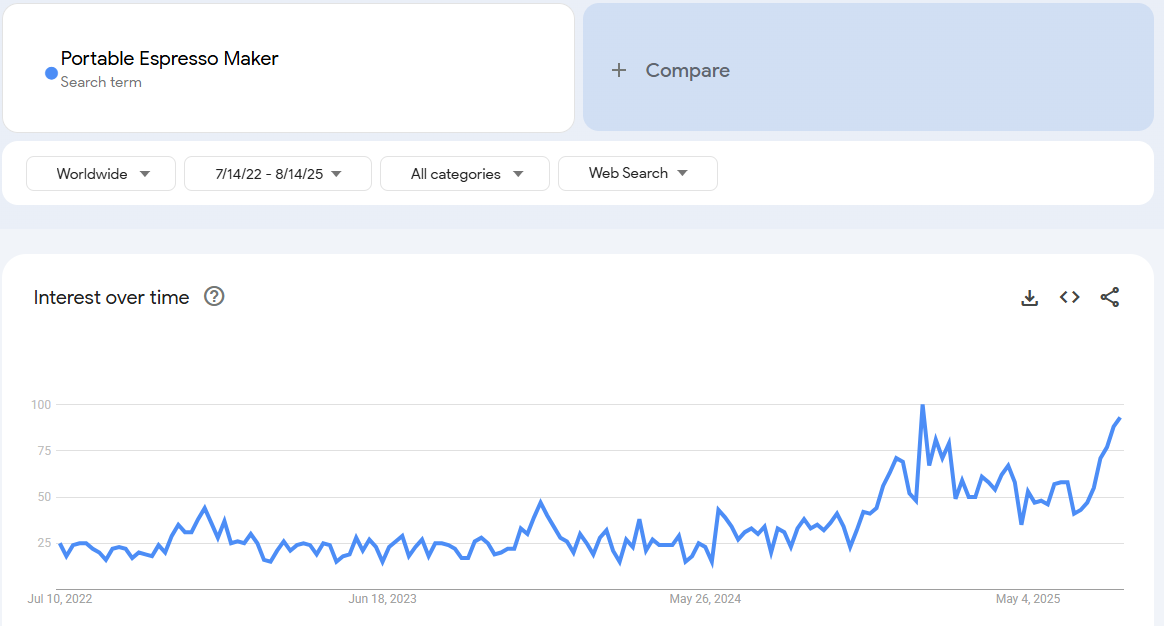Share the Interest over time chart
The image size is (1164, 626).
1109,297
